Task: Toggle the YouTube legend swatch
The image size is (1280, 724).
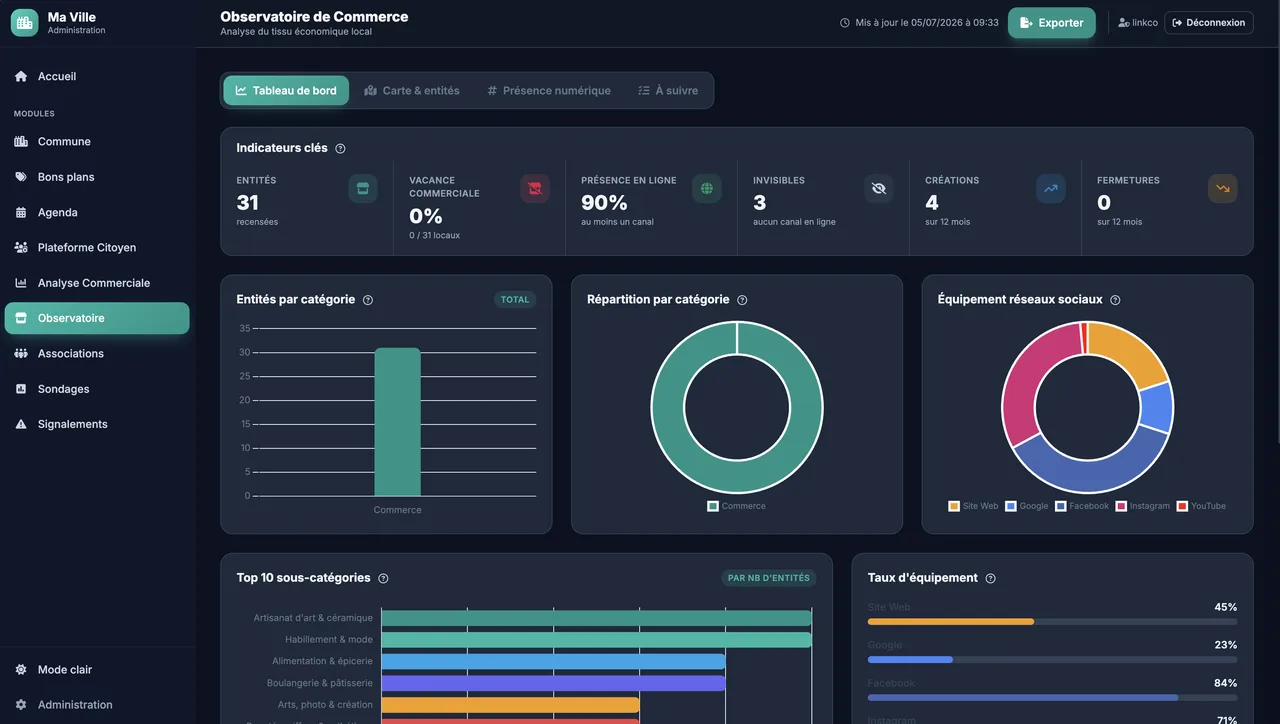Action: (1183, 506)
